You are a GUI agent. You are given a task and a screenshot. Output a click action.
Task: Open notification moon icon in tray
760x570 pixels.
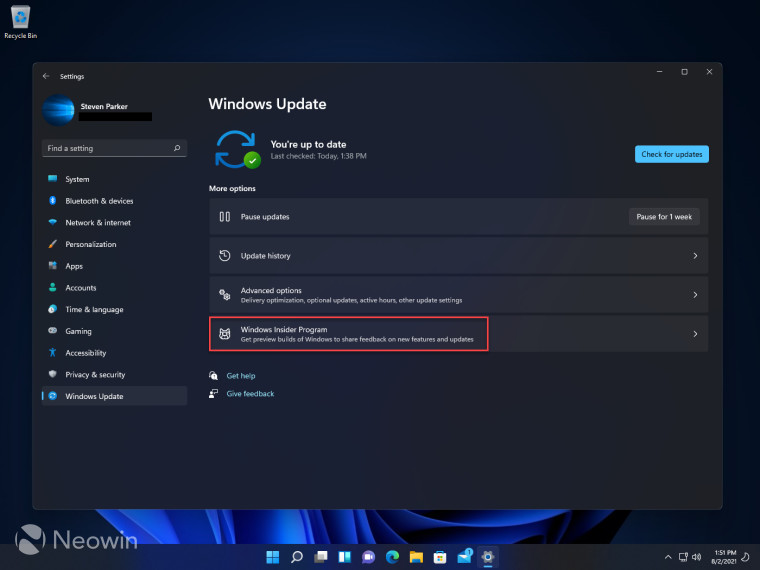[x=746, y=557]
